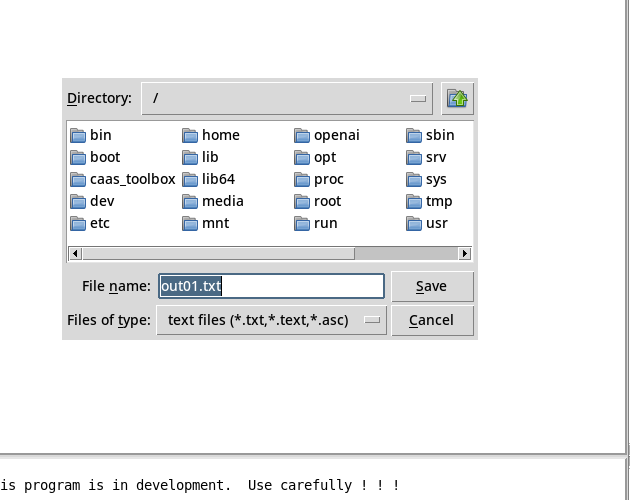Select the usr folder icon

[414, 223]
